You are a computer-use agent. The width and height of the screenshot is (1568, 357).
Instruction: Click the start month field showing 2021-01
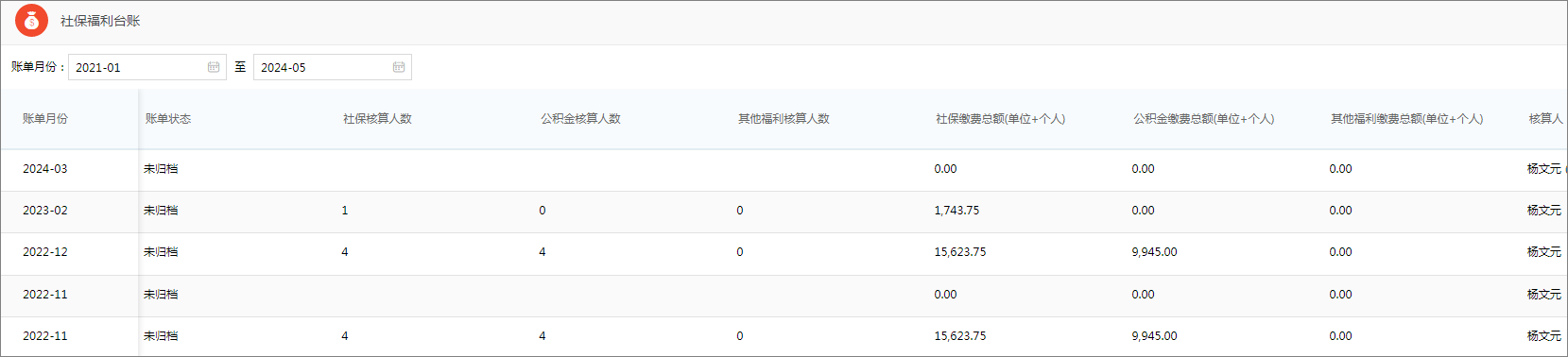point(147,67)
